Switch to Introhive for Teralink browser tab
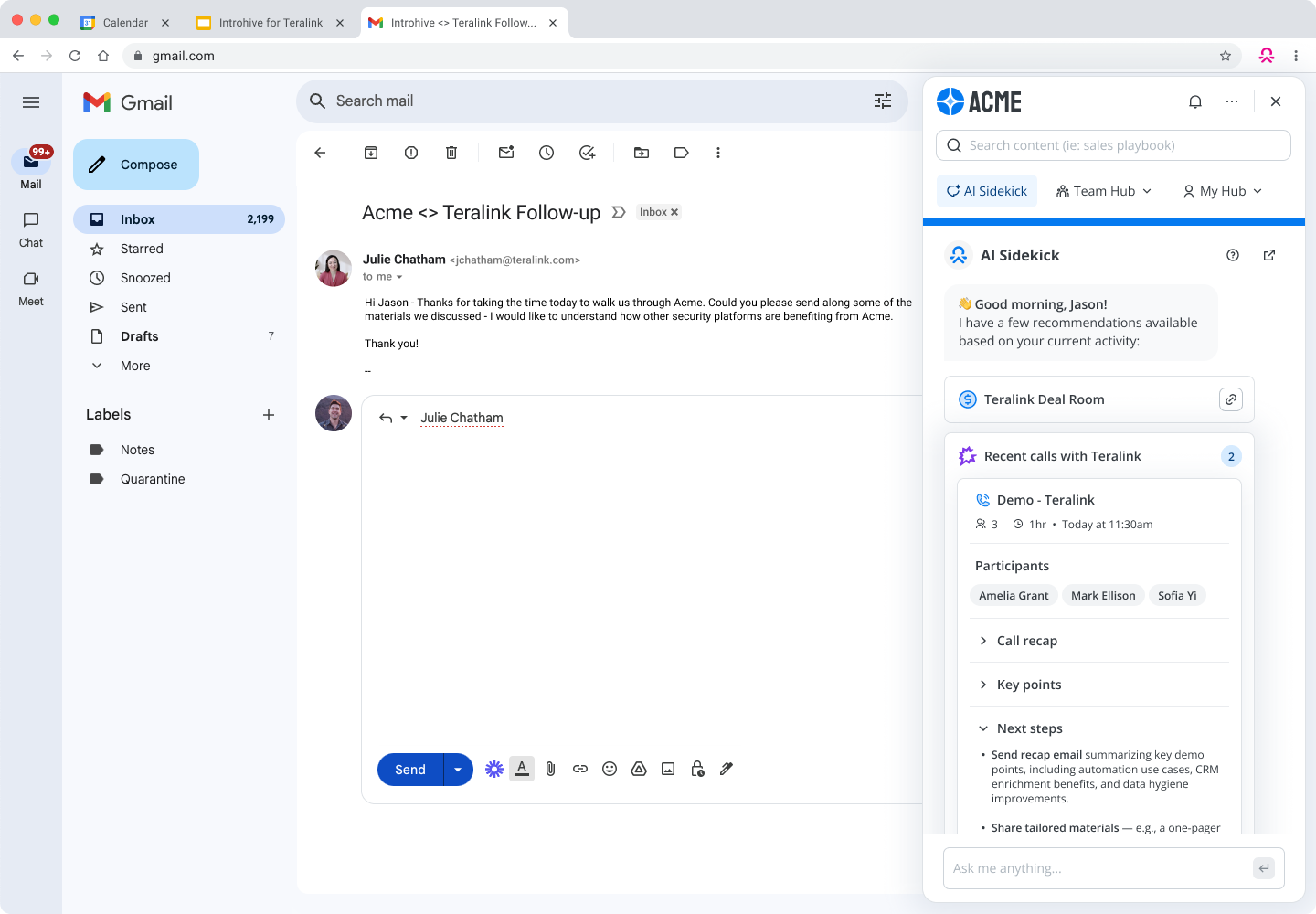Viewport: 1316px width, 914px height. tap(271, 23)
